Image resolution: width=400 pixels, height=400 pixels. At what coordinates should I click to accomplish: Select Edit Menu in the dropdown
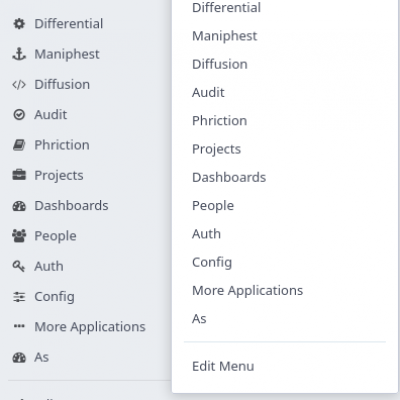click(x=223, y=366)
